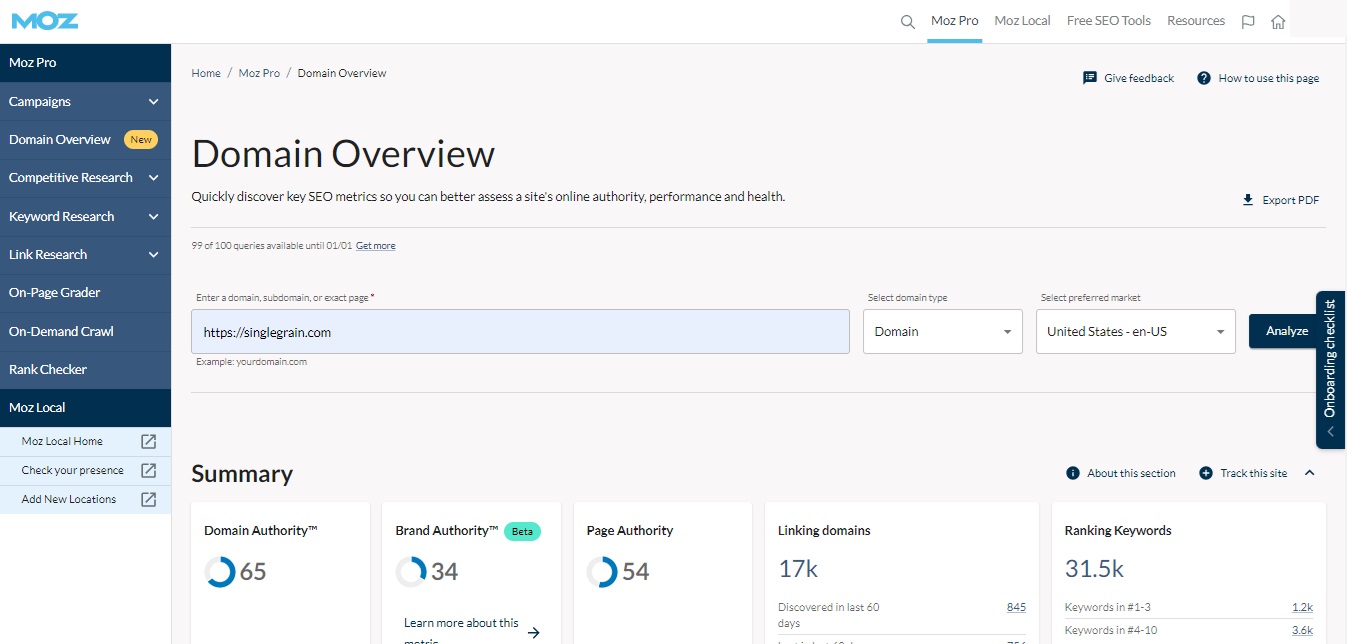Expand the Link Research sidebar menu

pos(153,255)
